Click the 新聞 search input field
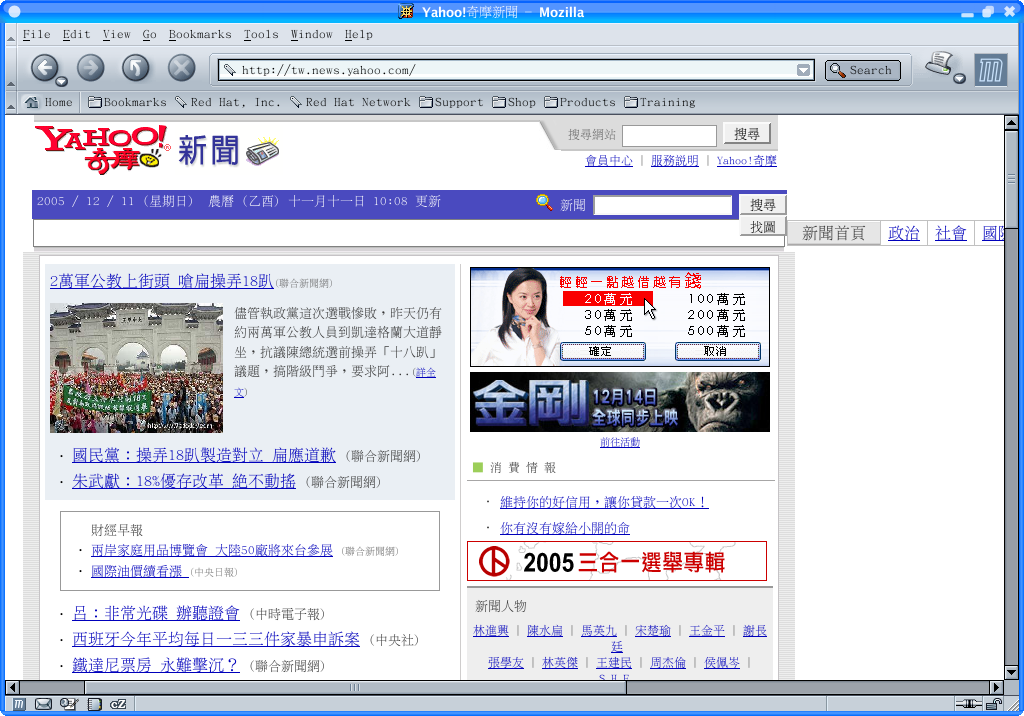This screenshot has width=1024, height=716. tap(662, 205)
